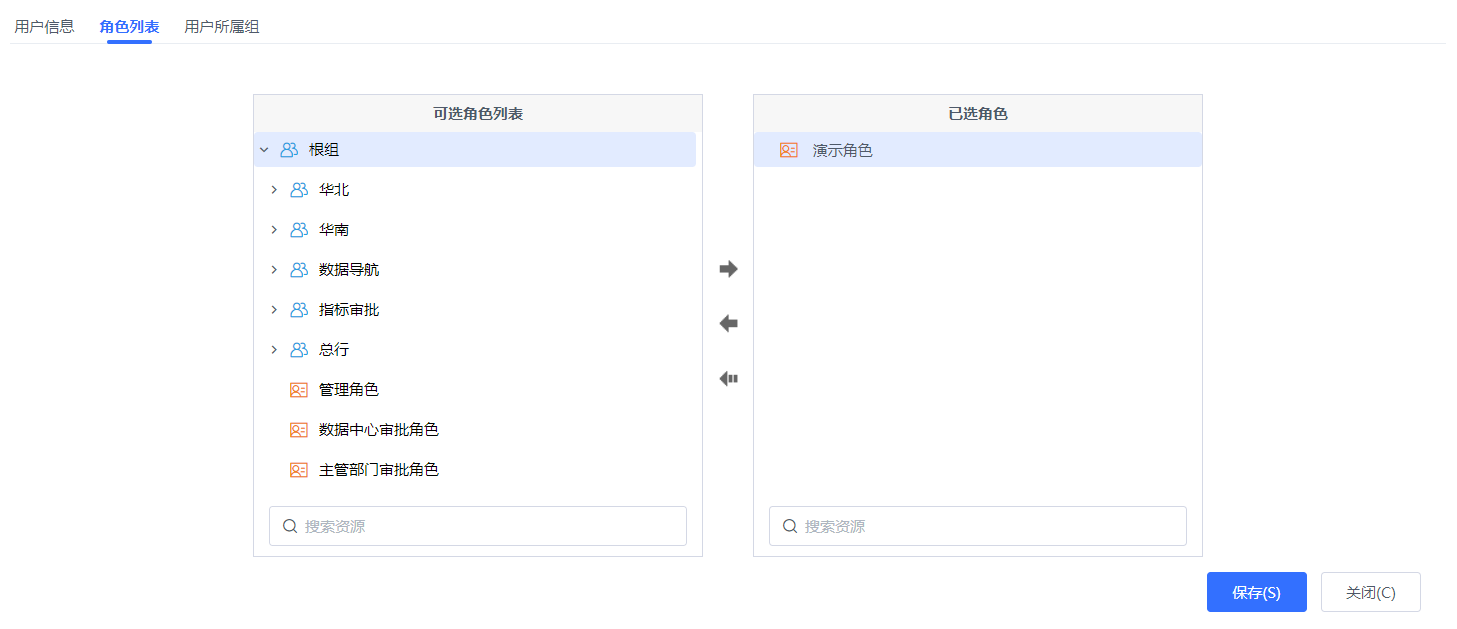
Task: Select the 指标审批 tree item
Action: [x=349, y=310]
